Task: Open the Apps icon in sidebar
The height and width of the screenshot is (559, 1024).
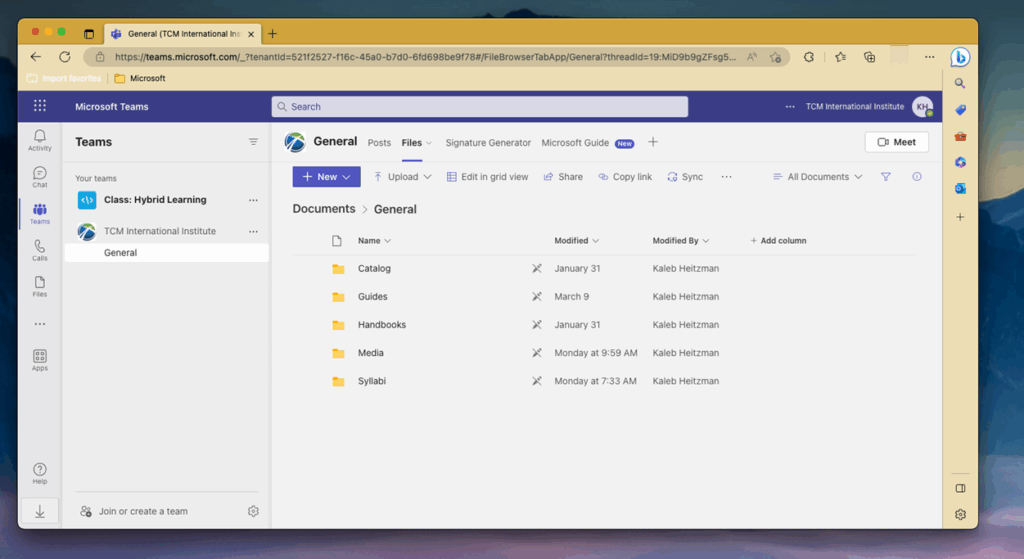Action: (39, 360)
